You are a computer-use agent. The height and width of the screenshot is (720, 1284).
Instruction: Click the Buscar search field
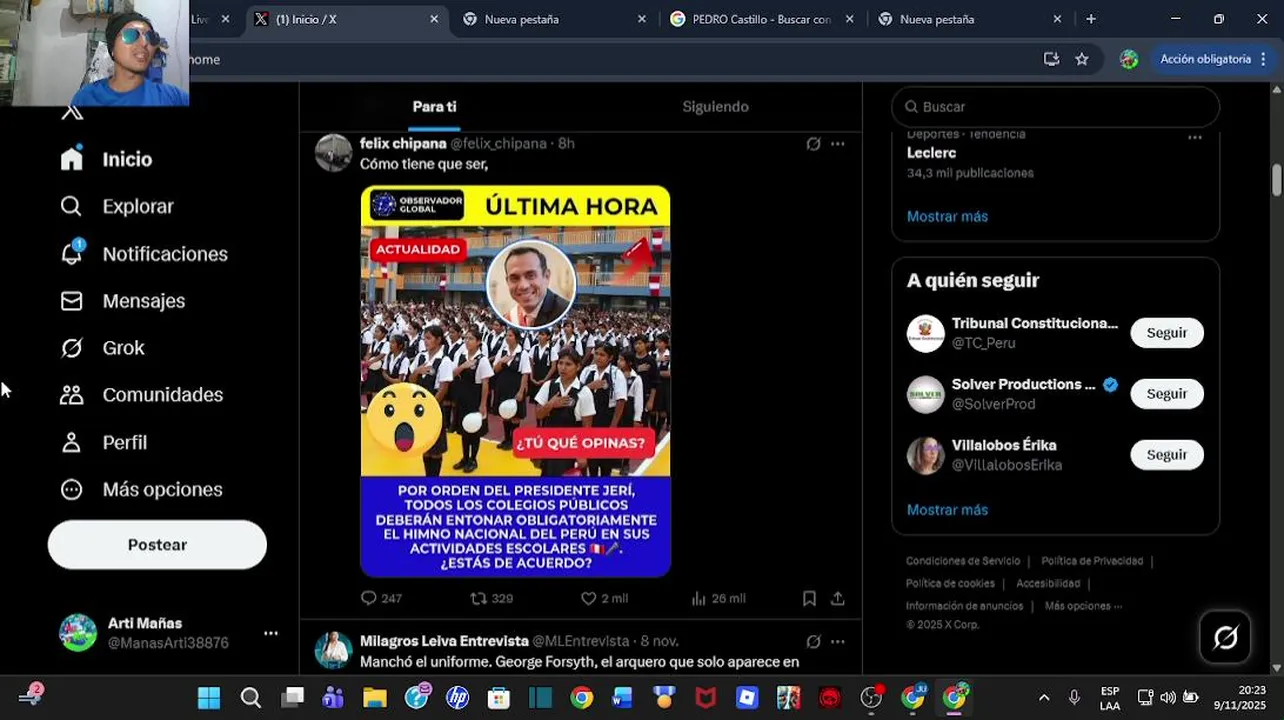tap(1055, 107)
